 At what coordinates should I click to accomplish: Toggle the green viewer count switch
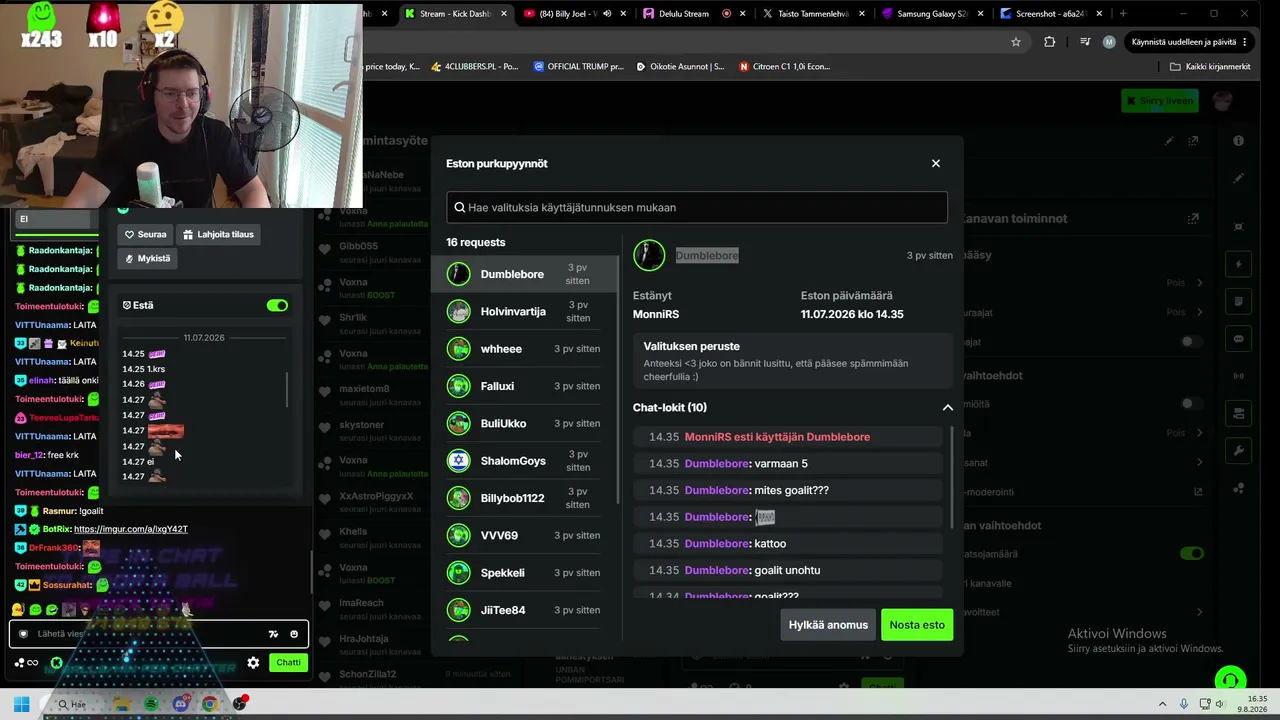tap(1191, 553)
